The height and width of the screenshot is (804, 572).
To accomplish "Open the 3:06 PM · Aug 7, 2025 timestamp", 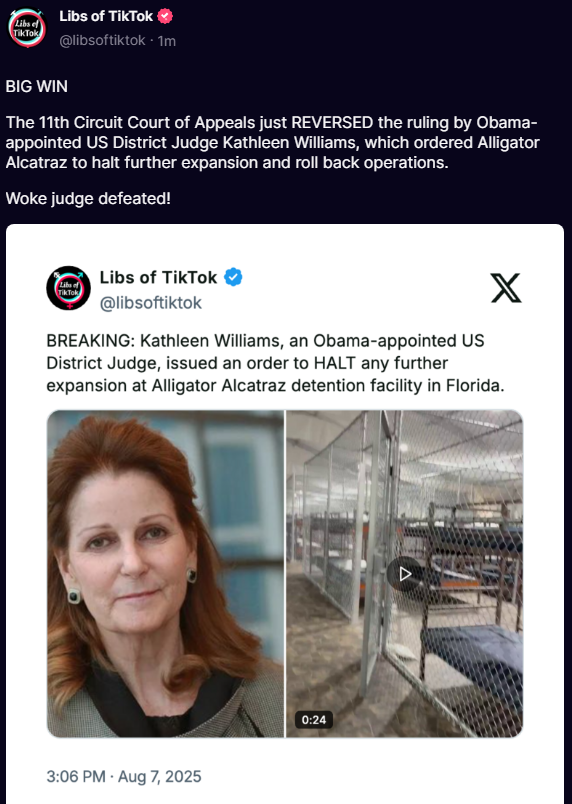I will (124, 776).
